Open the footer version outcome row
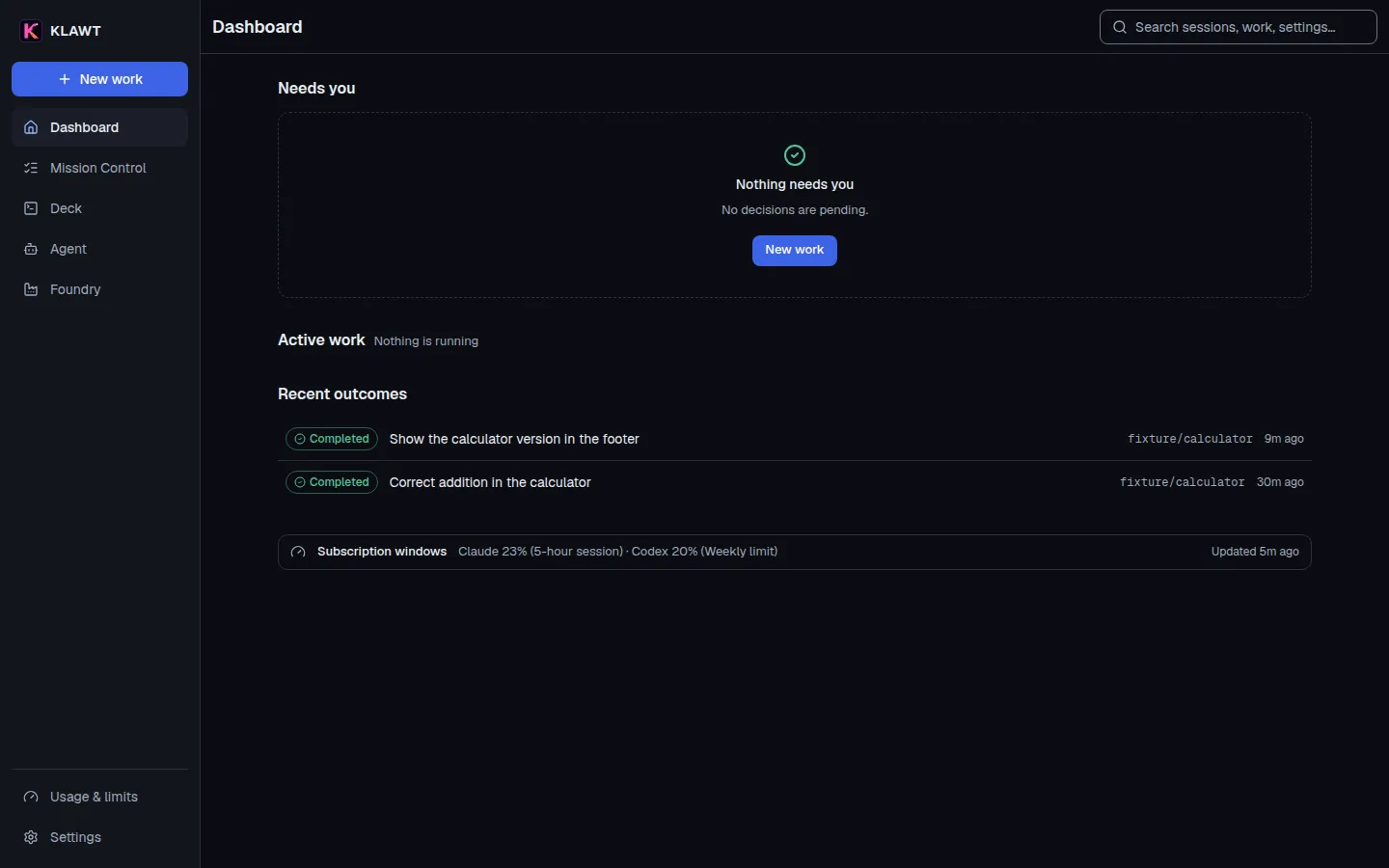The height and width of the screenshot is (868, 1389). 795,439
